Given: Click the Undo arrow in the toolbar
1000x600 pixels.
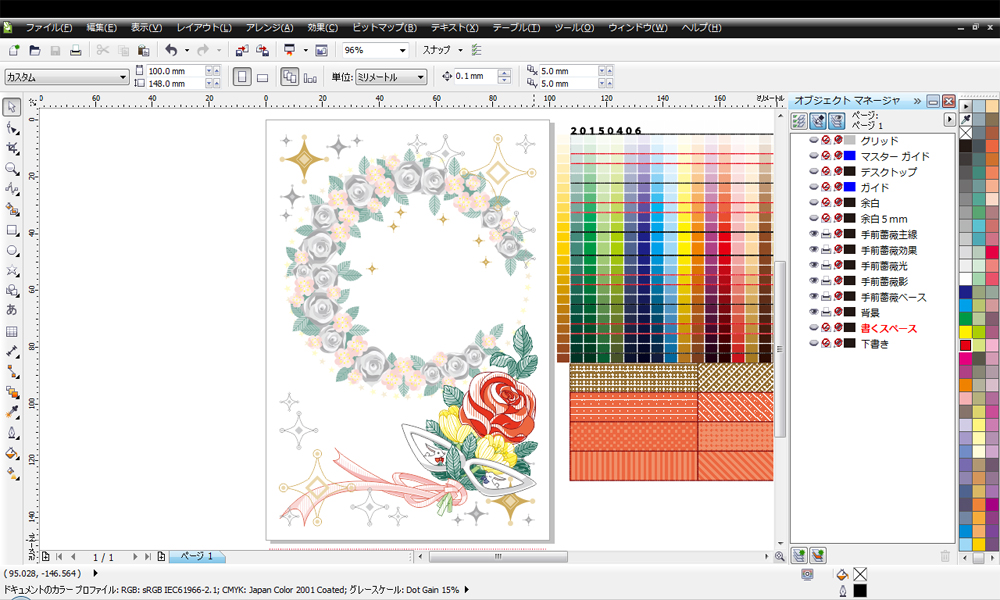Looking at the screenshot, I should (x=170, y=50).
